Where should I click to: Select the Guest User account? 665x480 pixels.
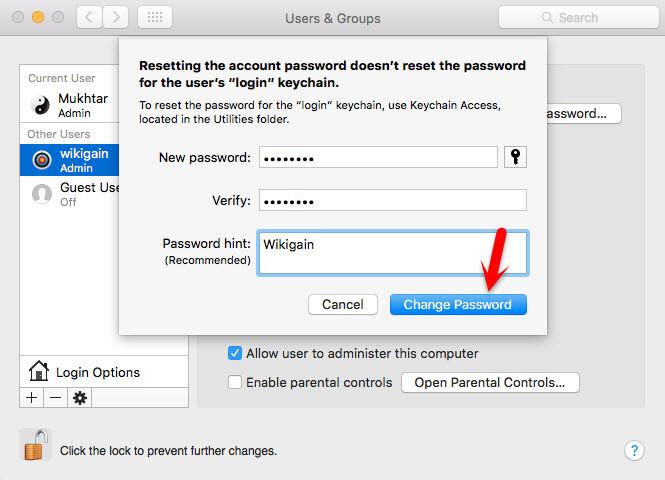[x=69, y=194]
